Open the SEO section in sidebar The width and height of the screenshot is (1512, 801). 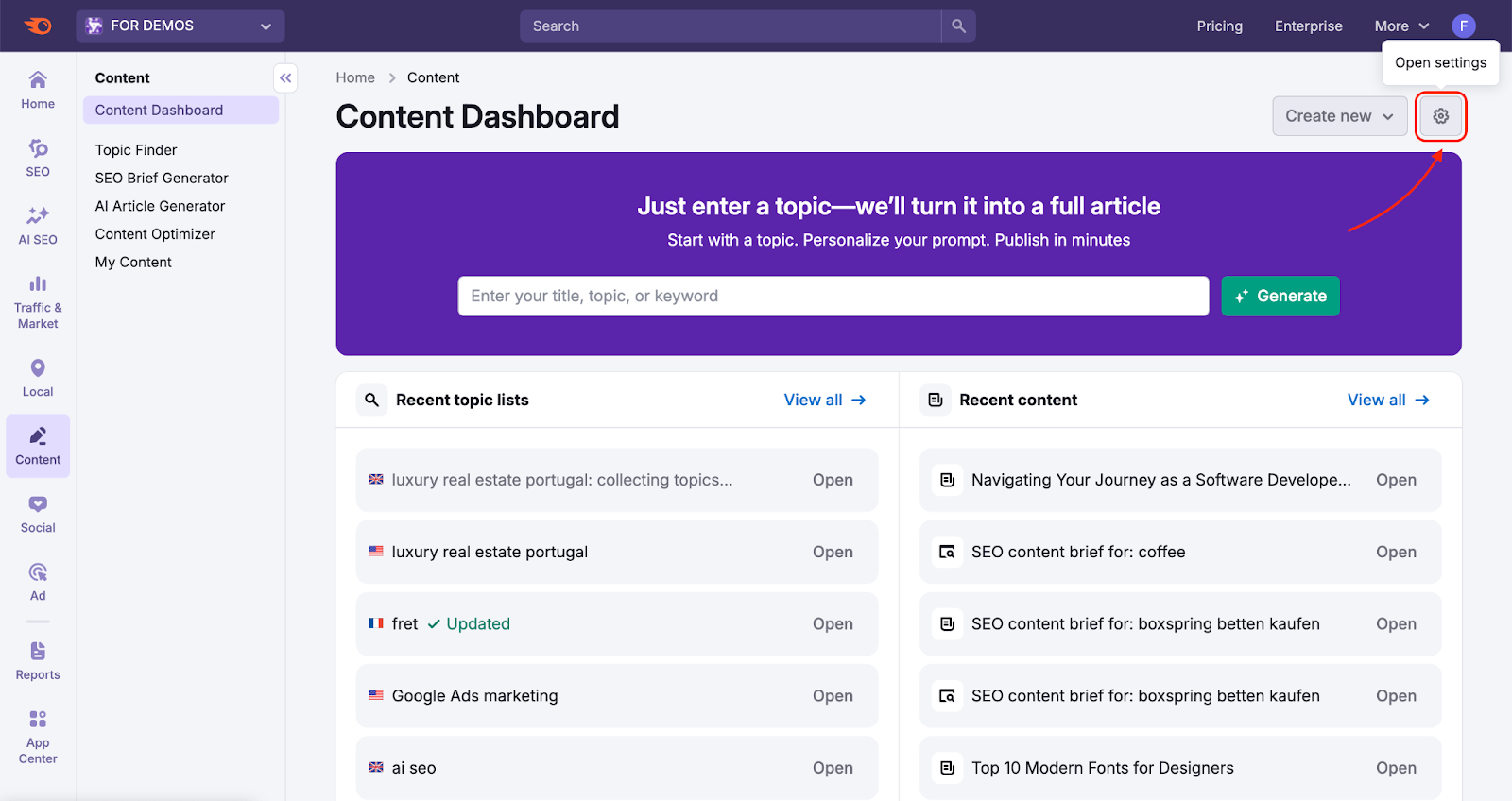[x=38, y=158]
